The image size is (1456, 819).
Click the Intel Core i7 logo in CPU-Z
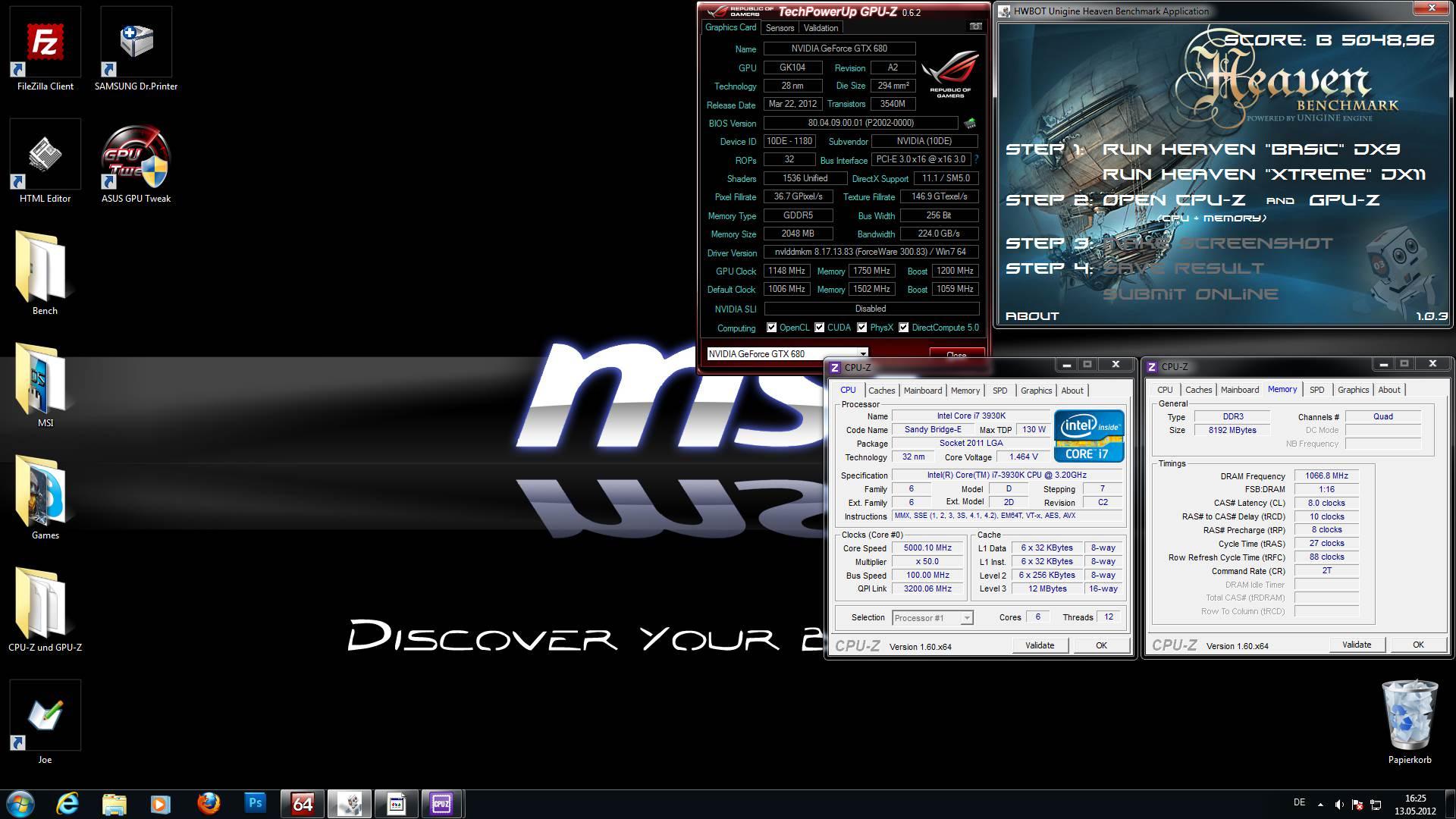[x=1088, y=436]
